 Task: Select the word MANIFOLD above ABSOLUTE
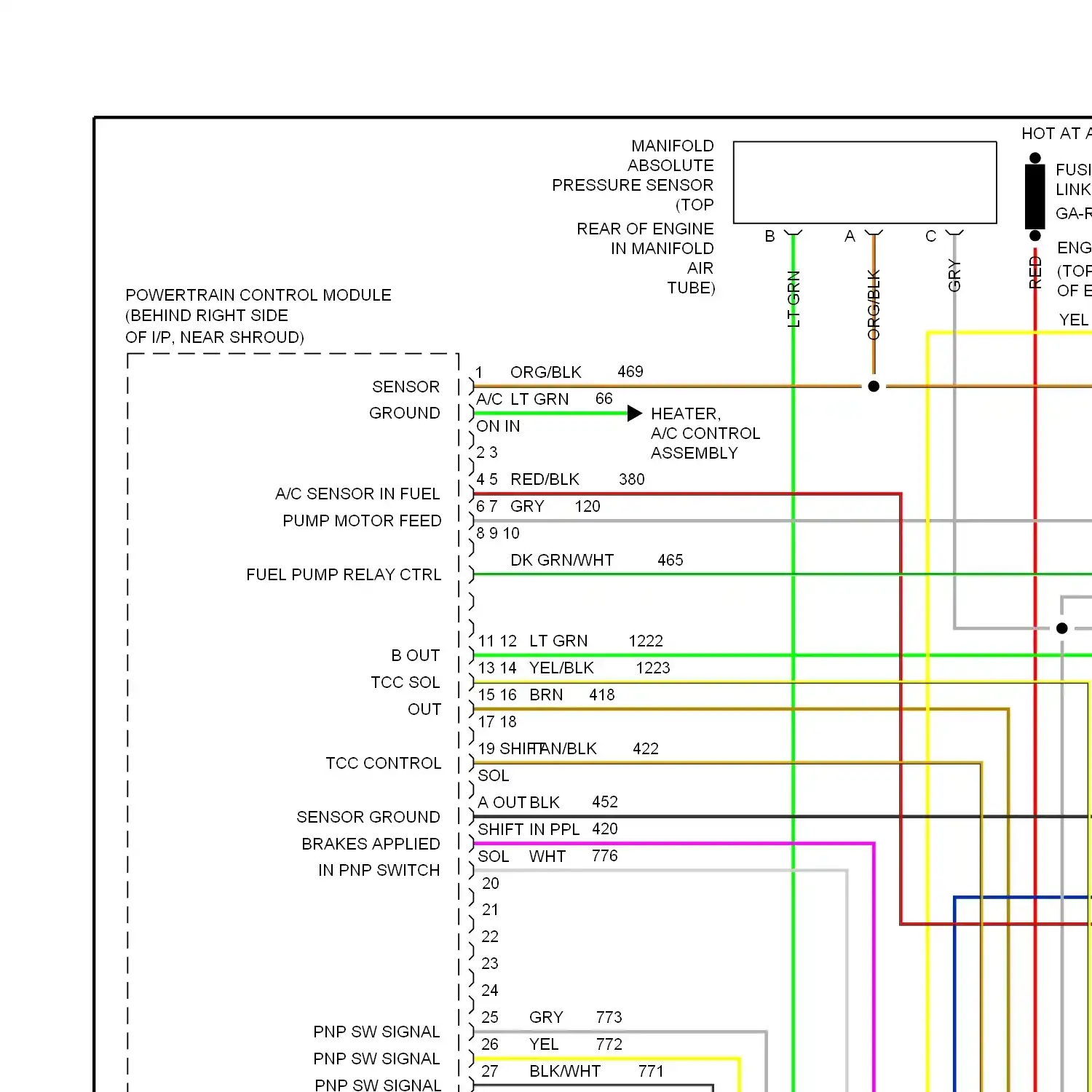point(673,146)
